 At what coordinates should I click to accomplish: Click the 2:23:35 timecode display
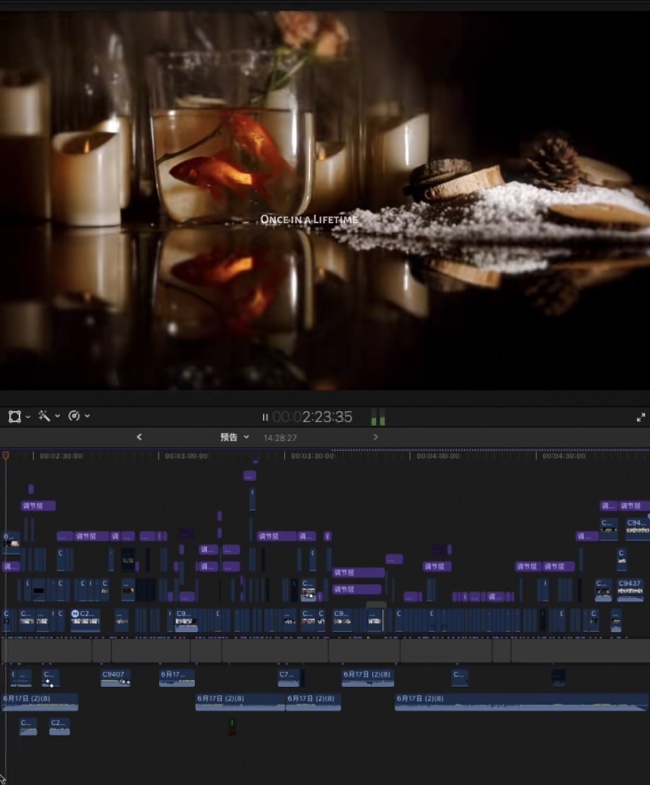coord(312,417)
